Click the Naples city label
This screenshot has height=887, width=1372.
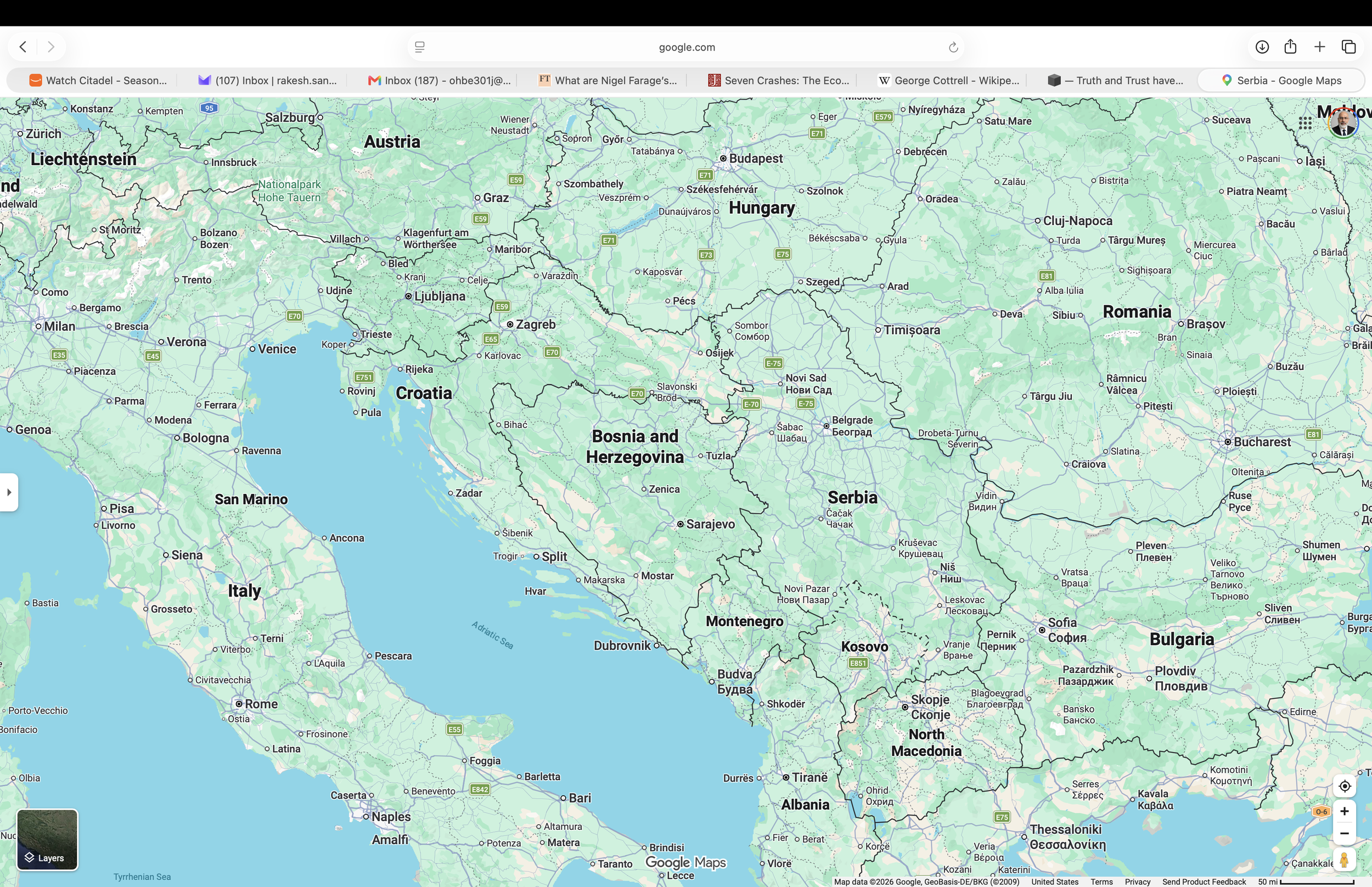pos(391,817)
